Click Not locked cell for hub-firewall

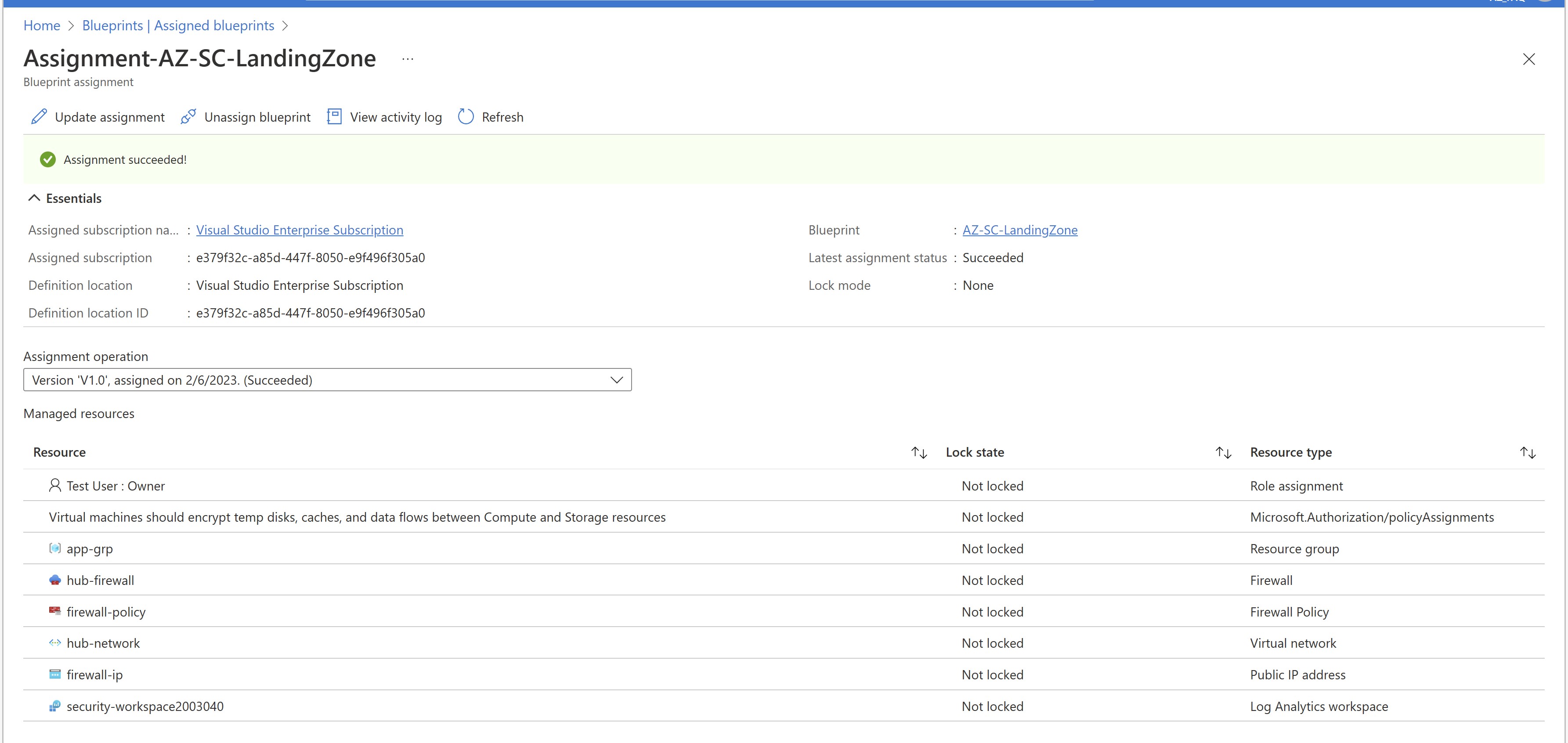pos(992,580)
